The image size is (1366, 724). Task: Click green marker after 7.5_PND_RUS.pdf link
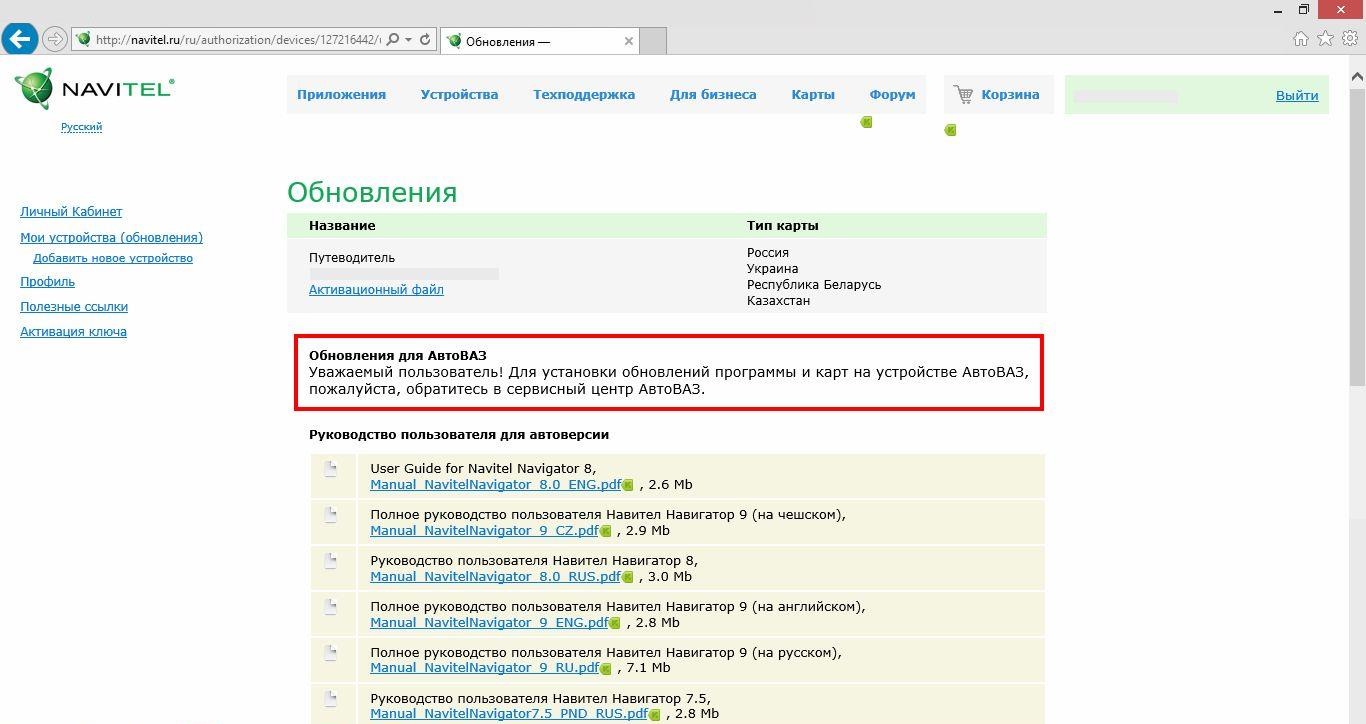click(x=655, y=715)
